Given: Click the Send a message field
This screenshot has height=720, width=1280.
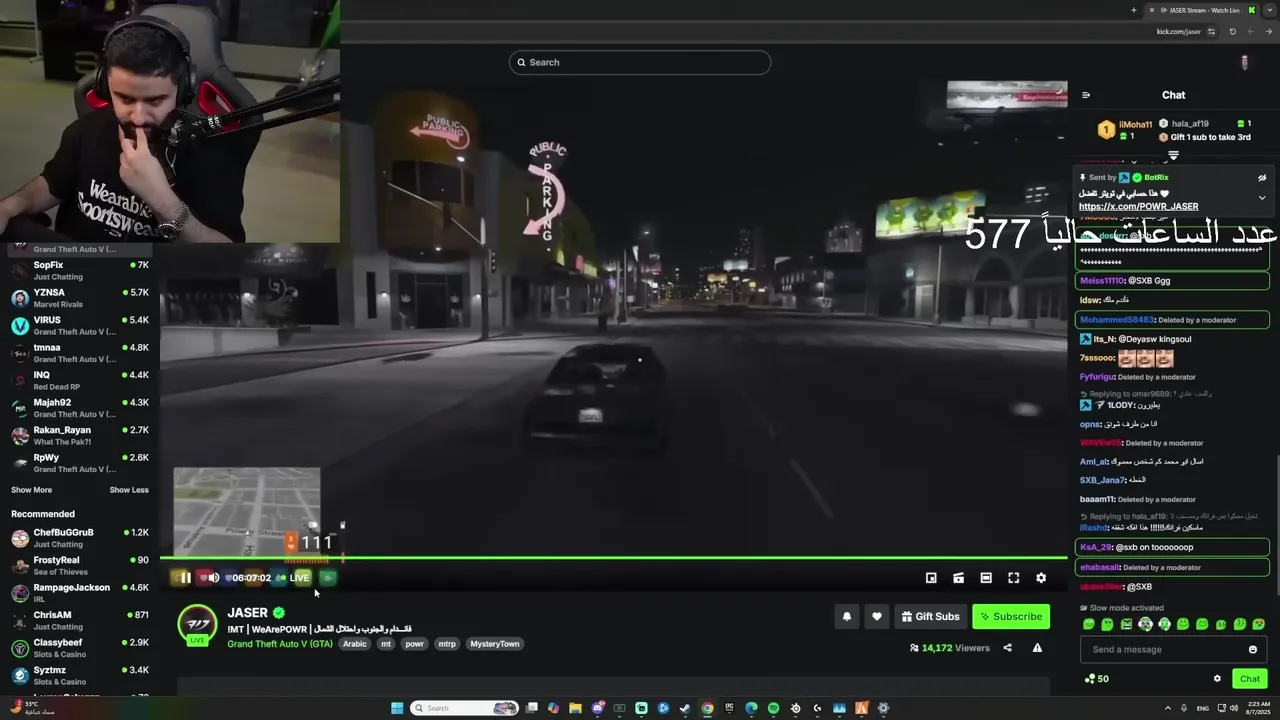Looking at the screenshot, I should 1172,650.
